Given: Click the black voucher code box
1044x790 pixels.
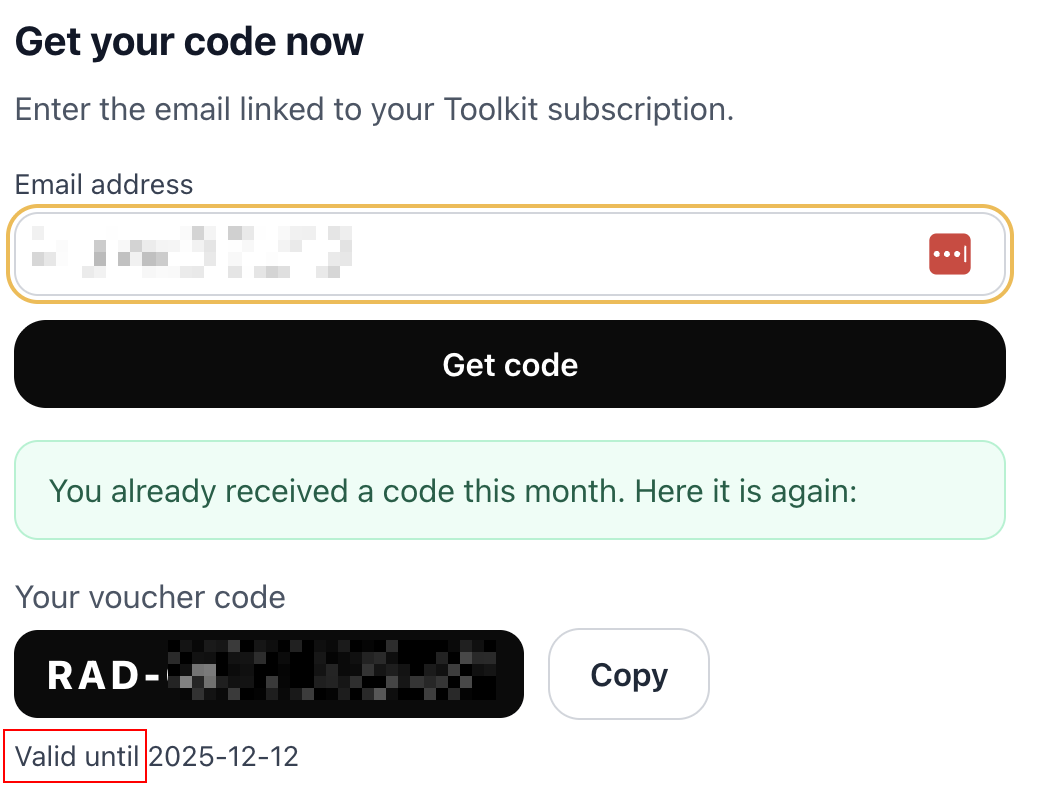Looking at the screenshot, I should point(268,674).
